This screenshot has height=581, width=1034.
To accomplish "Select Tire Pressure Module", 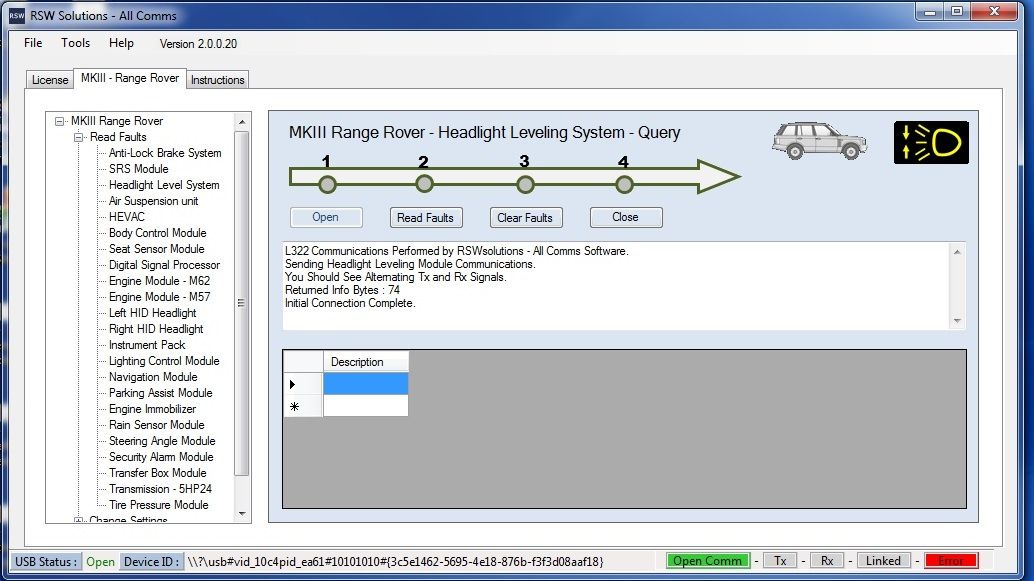I will click(x=158, y=505).
